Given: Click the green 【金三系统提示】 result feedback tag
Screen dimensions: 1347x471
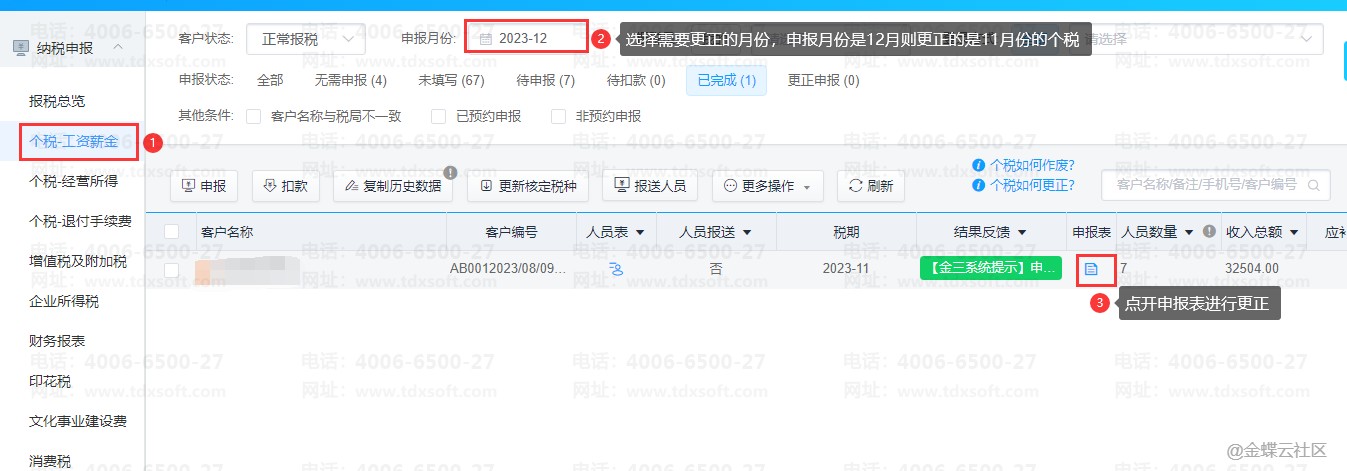Looking at the screenshot, I should pos(990,269).
